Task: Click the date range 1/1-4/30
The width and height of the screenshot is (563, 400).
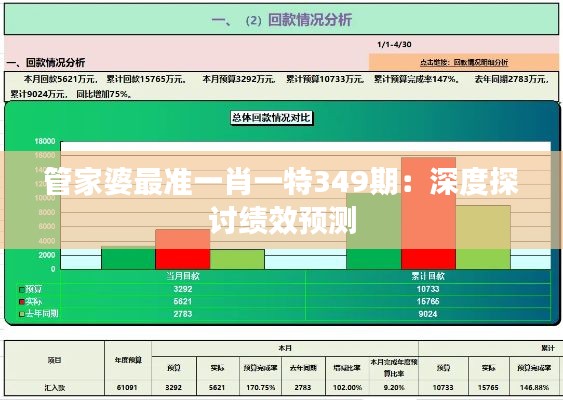Action: (x=394, y=45)
